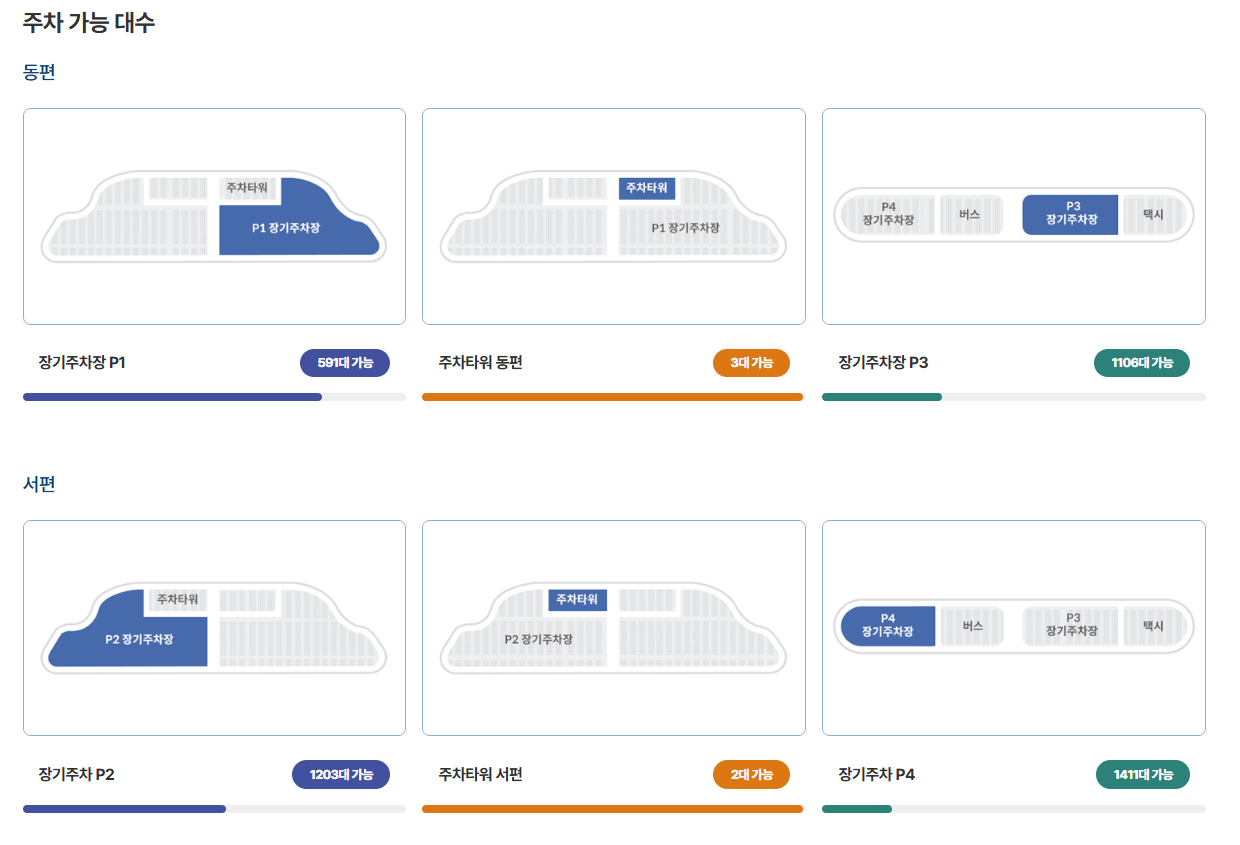Click the 장기주차 P4 occupancy bar
The height and width of the screenshot is (845, 1240).
pyautogui.click(x=1014, y=809)
